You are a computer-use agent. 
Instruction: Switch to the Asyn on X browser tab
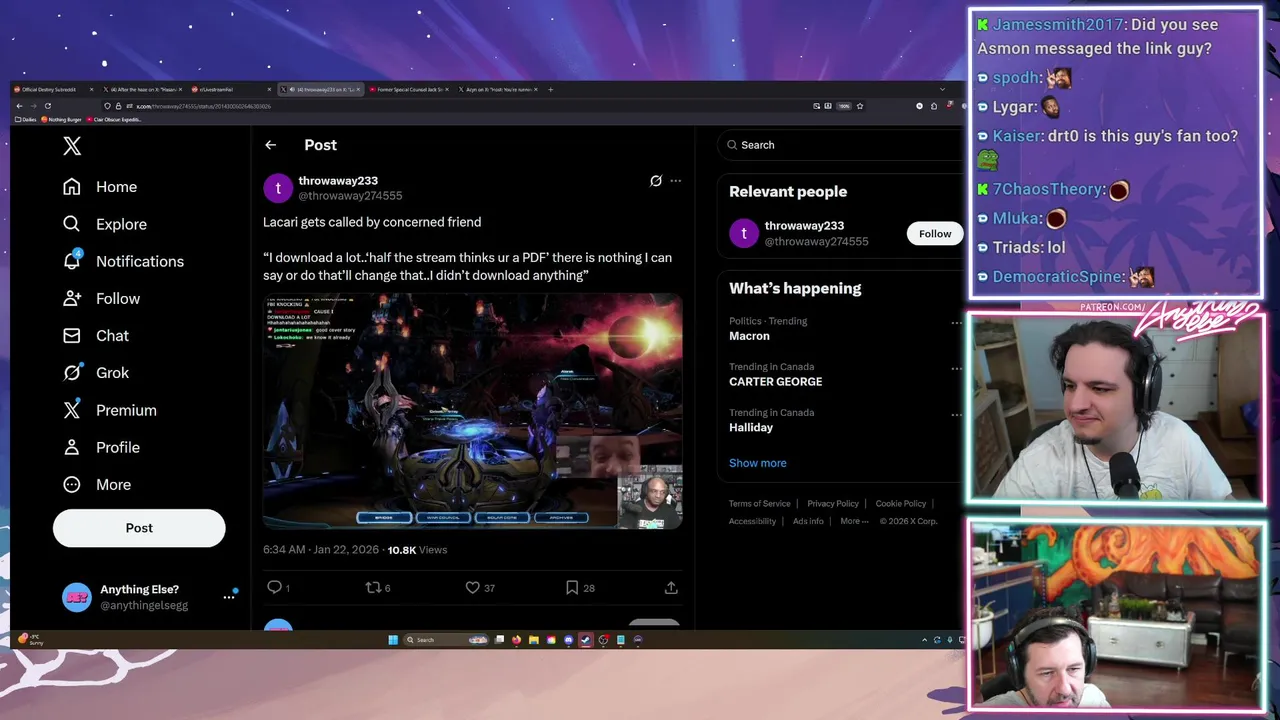point(497,89)
